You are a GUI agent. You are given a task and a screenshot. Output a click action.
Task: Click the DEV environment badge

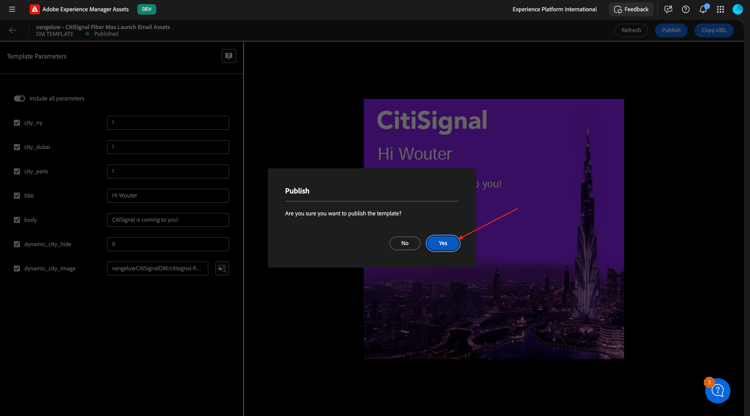(146, 9)
